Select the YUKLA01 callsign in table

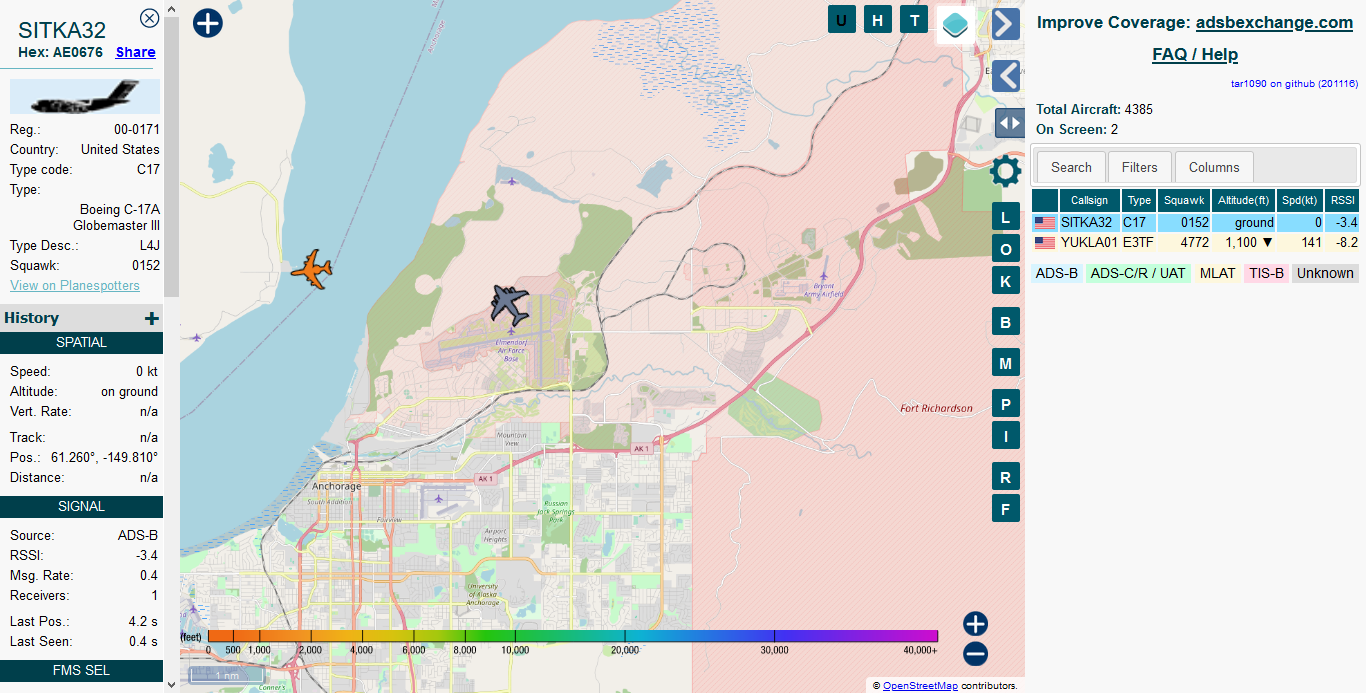(1089, 243)
